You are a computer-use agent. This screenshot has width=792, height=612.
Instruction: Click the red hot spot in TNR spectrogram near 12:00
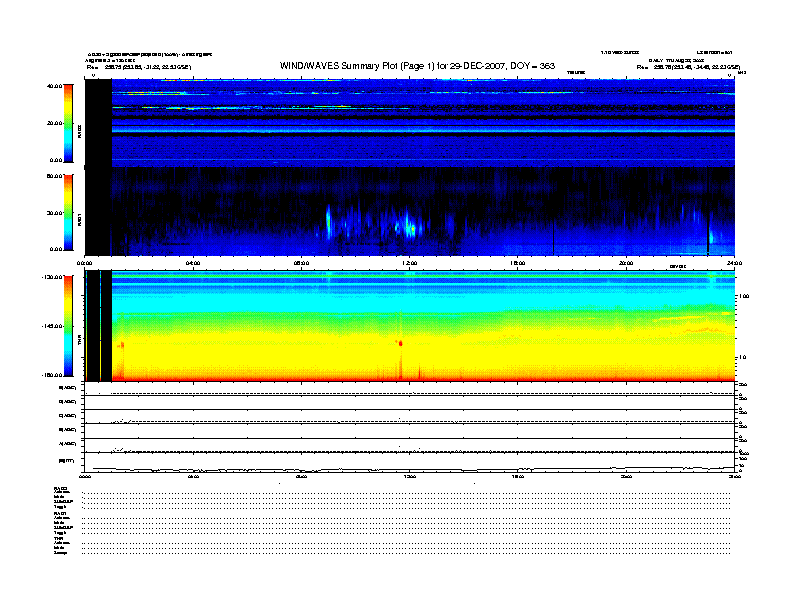(401, 343)
